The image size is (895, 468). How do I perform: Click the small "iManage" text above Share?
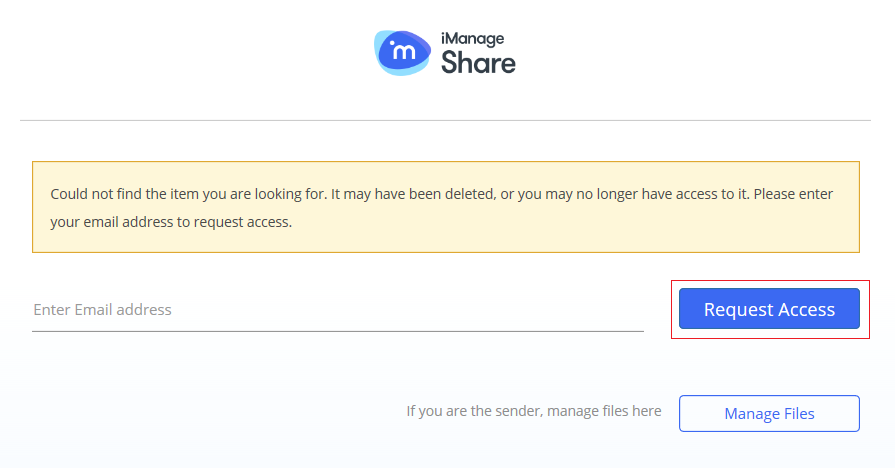coord(472,39)
